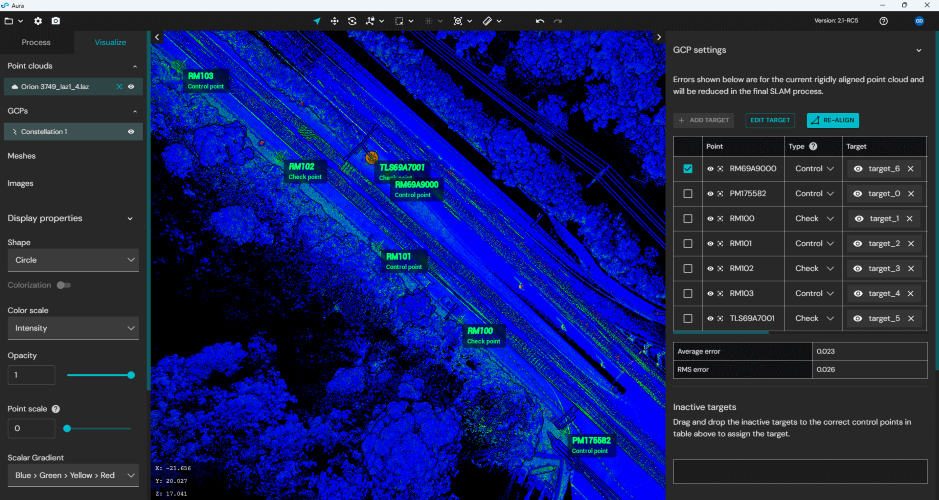This screenshot has height=500, width=939.
Task: Open the Color scale Intensity dropdown
Action: pyautogui.click(x=73, y=328)
